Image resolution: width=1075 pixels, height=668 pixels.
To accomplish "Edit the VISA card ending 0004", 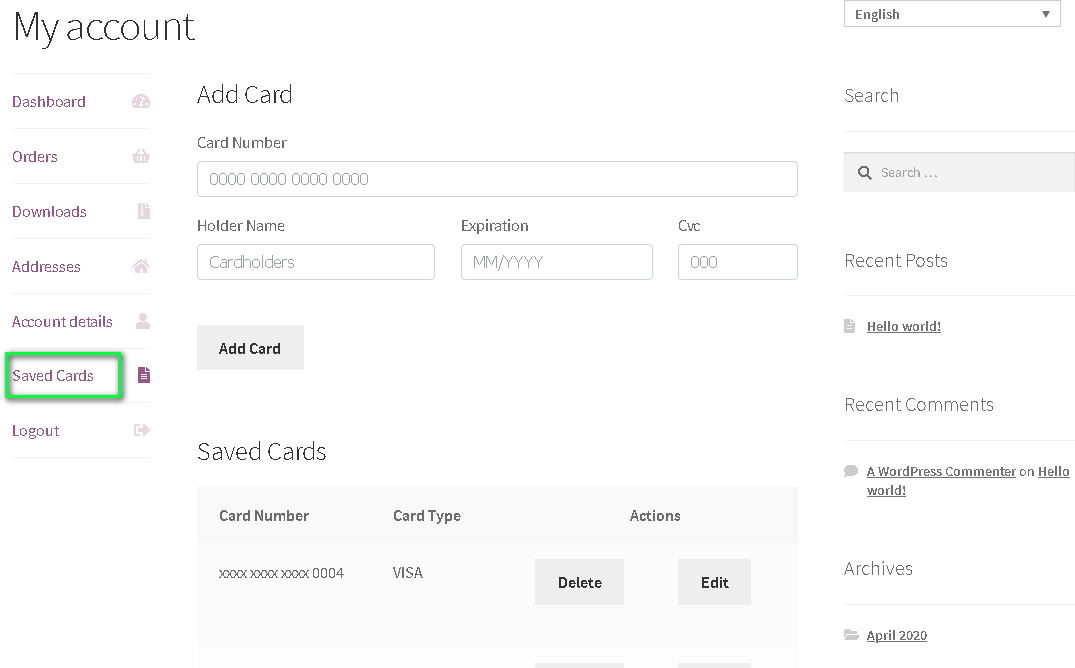I will point(714,582).
